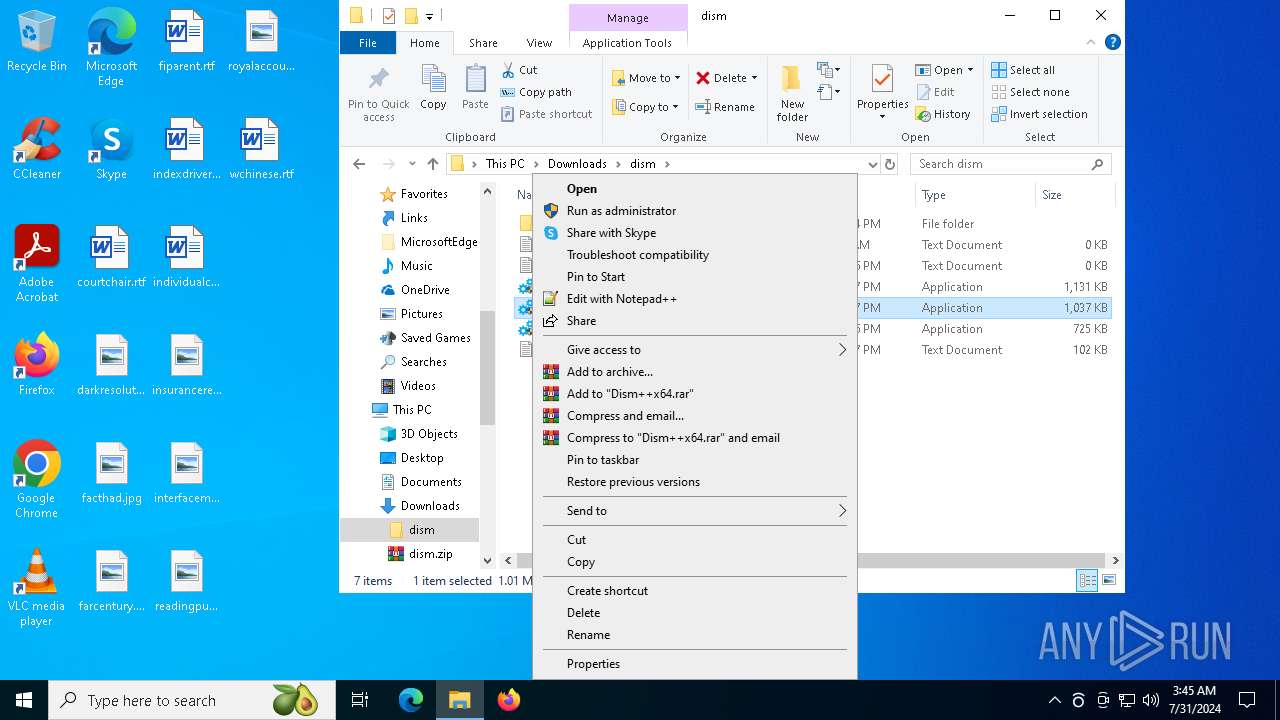Choose Add to "Dism++x64.rar" entry
The width and height of the screenshot is (1280, 720).
[695, 394]
